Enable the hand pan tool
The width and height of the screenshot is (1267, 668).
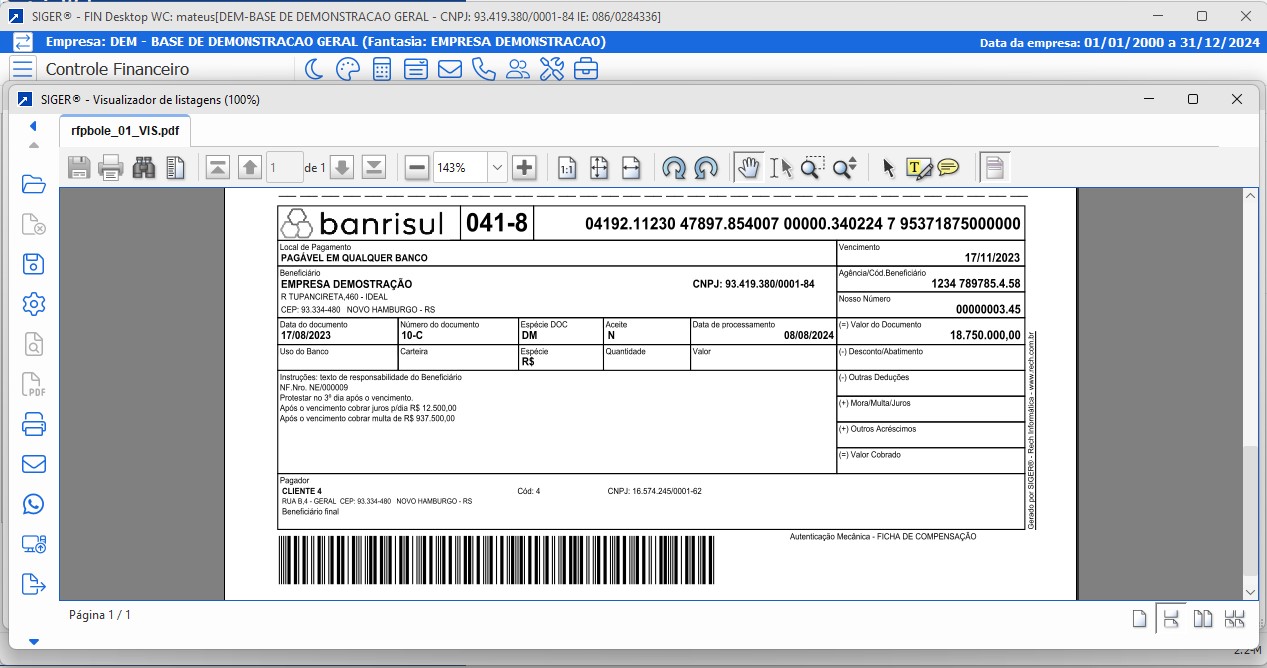coord(747,168)
